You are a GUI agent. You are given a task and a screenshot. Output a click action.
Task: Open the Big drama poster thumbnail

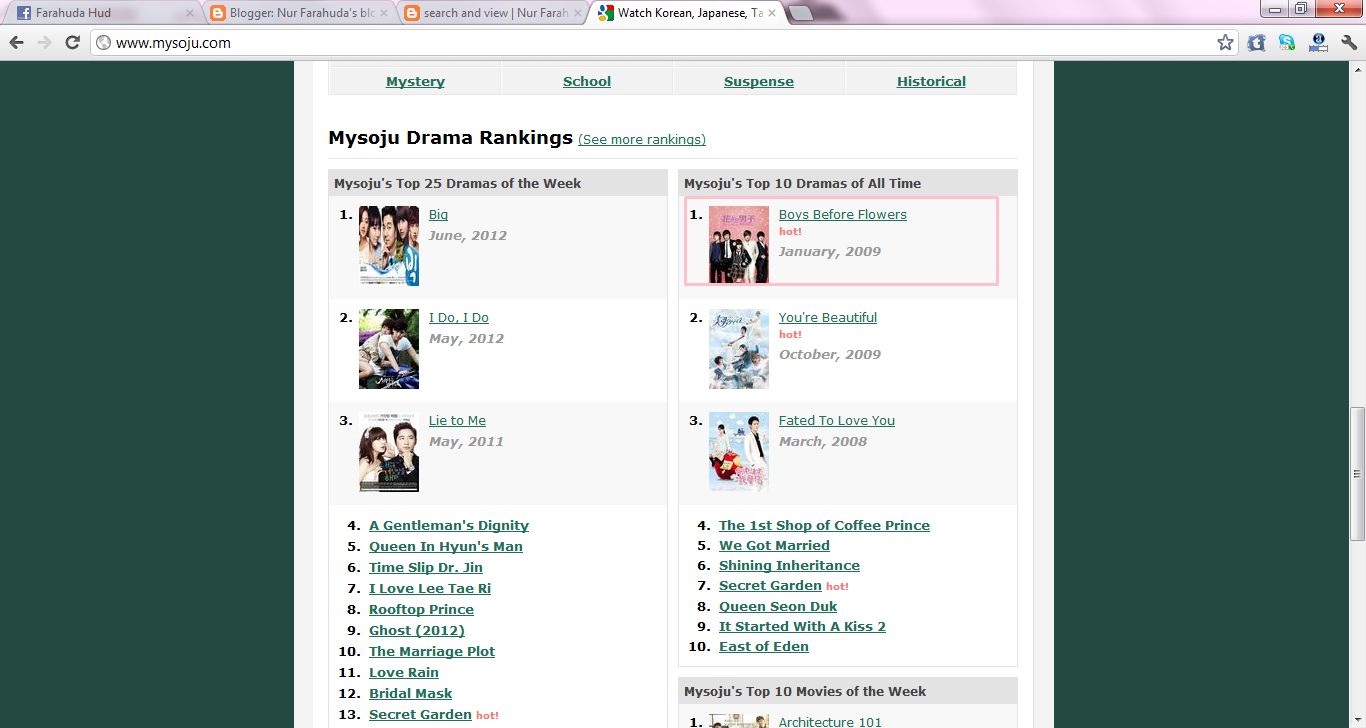tap(389, 246)
